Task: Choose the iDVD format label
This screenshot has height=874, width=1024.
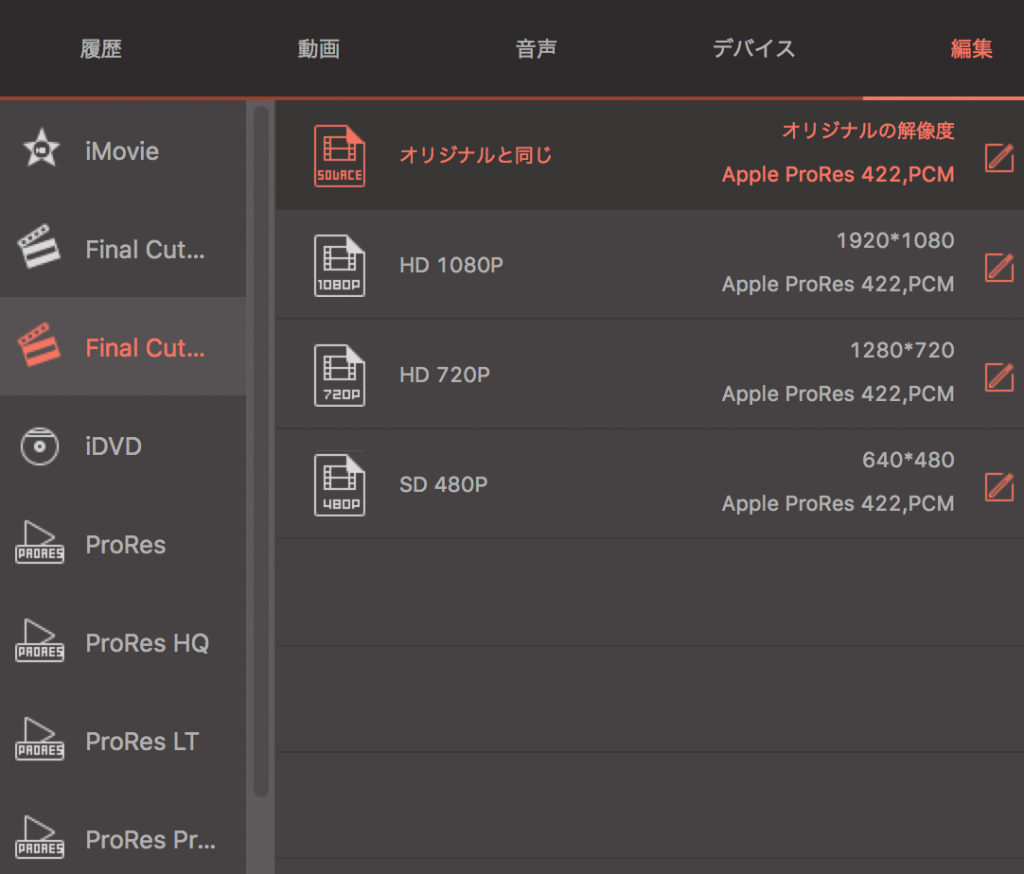Action: coord(114,447)
